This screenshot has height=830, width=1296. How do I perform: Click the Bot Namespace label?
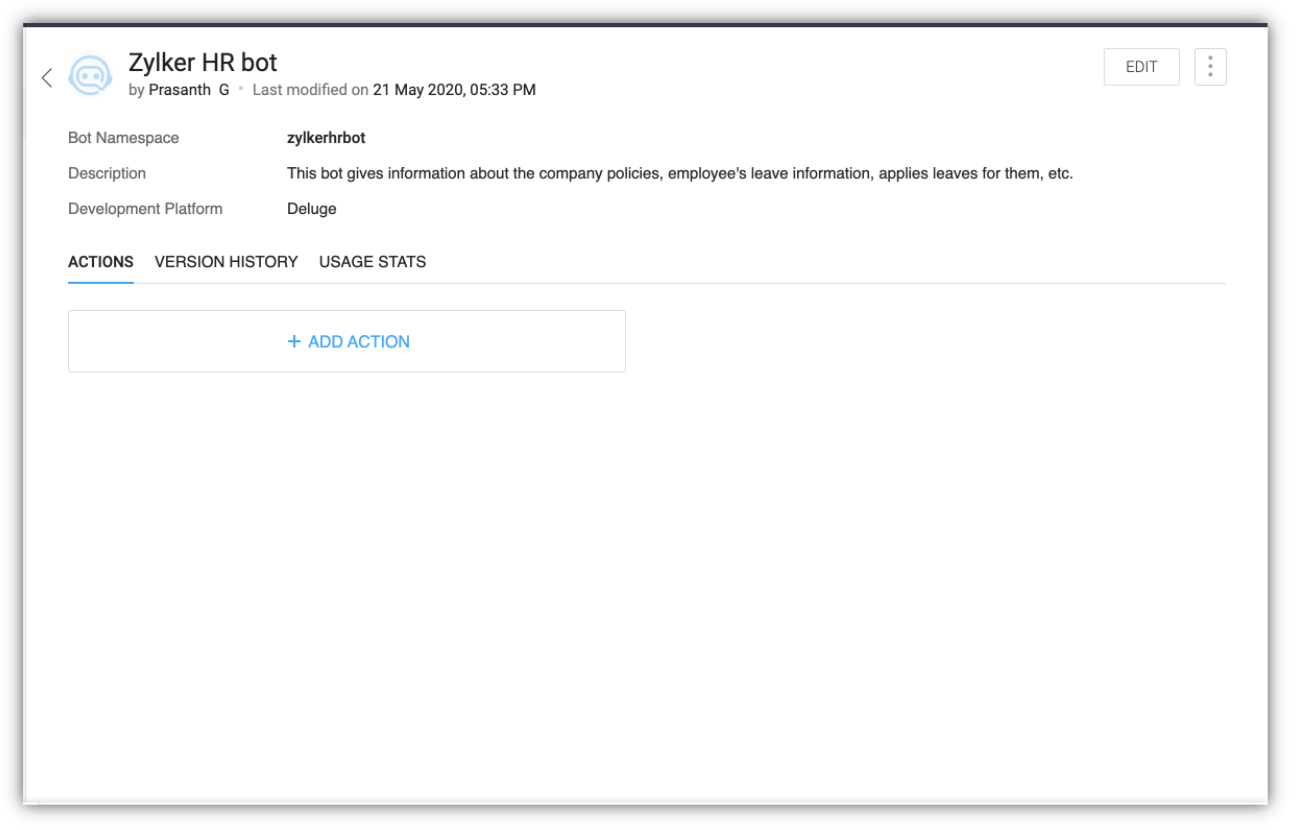[x=123, y=138]
